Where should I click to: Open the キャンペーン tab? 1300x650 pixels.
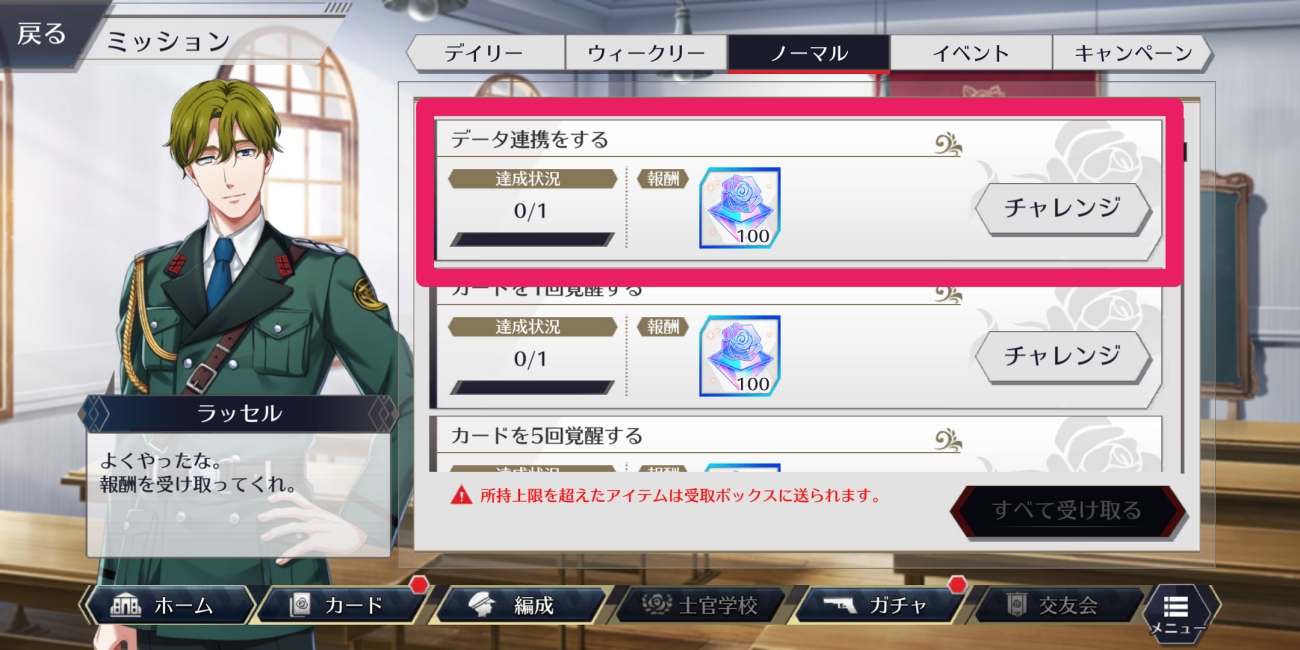1132,53
